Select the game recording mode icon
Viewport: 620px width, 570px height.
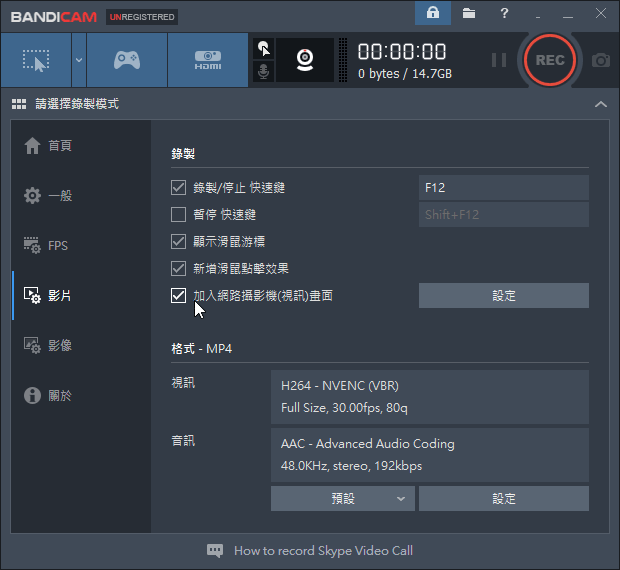click(x=126, y=60)
